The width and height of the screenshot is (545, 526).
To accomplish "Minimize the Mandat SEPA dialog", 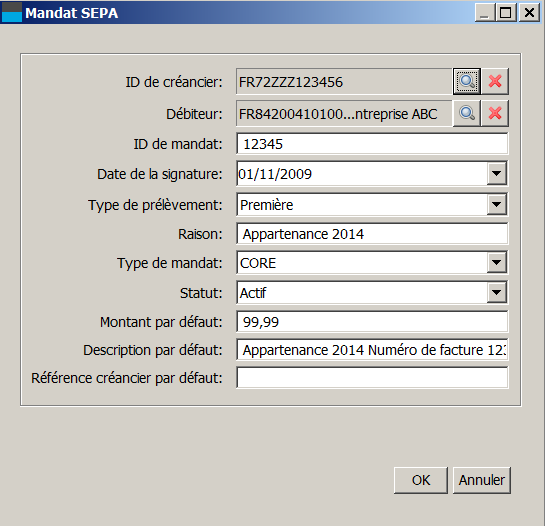I will pos(485,13).
